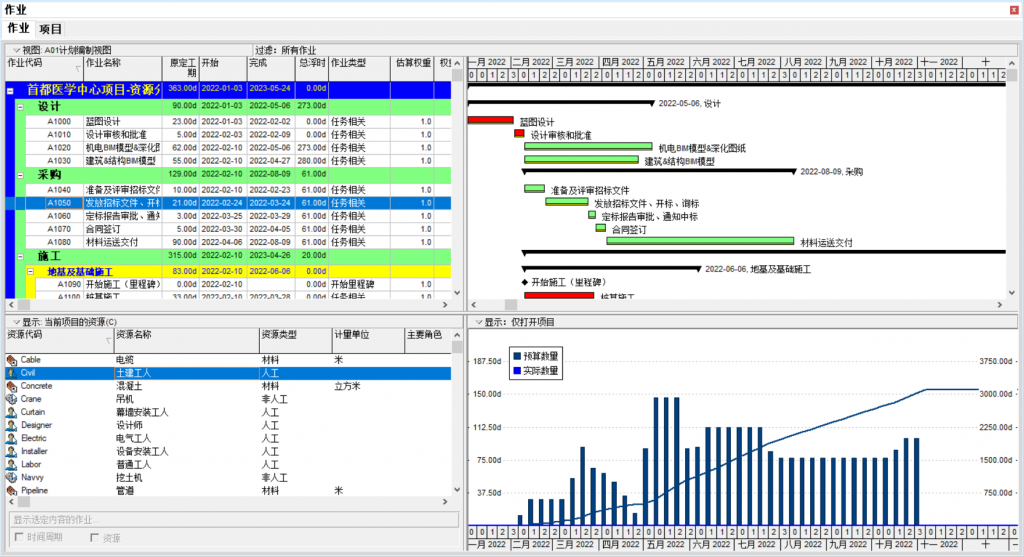Click the 机电BIM模型 green Gantt bar
This screenshot has width=1024, height=557.
click(588, 146)
